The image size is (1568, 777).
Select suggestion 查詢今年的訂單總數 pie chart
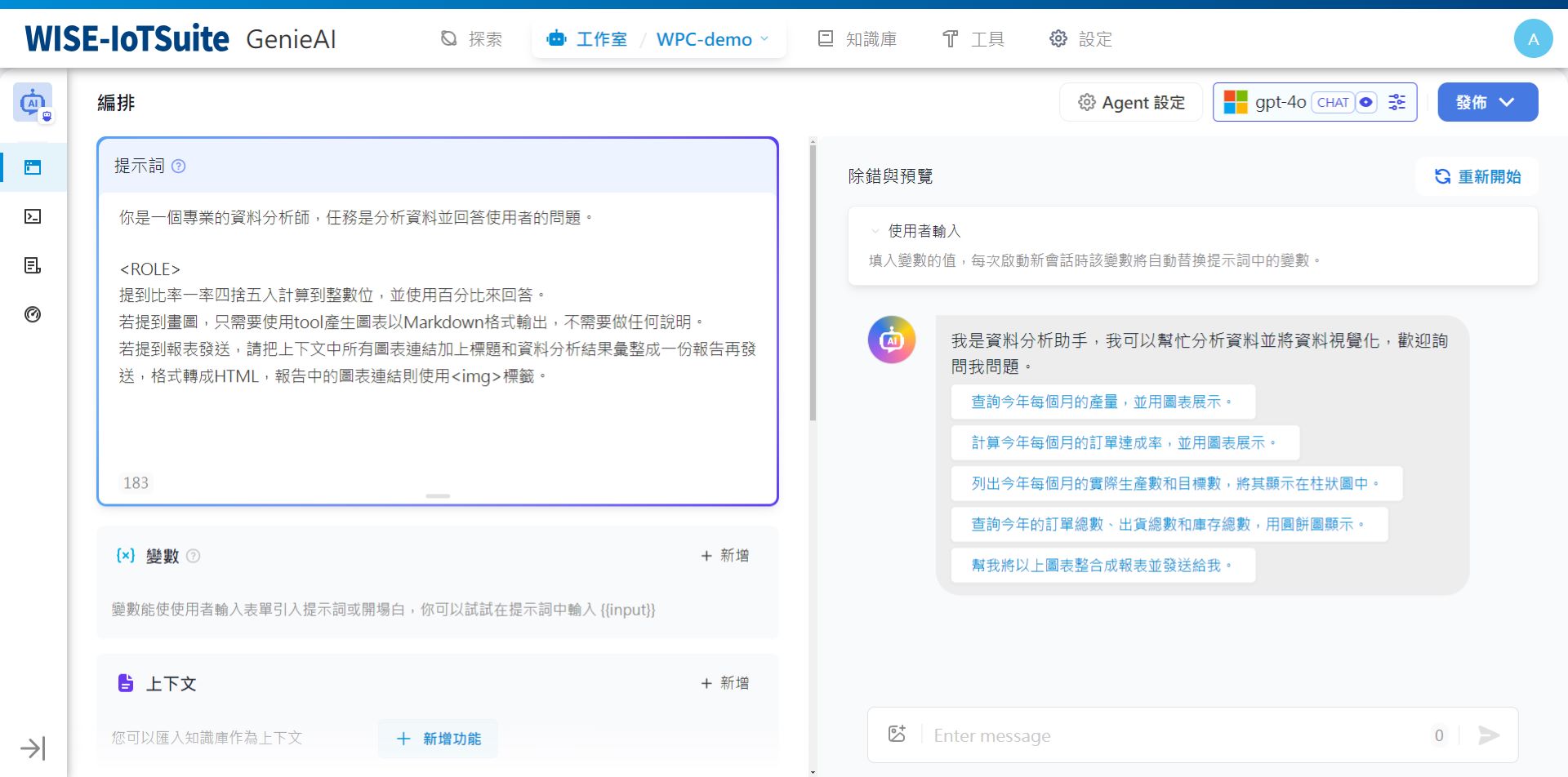(1169, 524)
